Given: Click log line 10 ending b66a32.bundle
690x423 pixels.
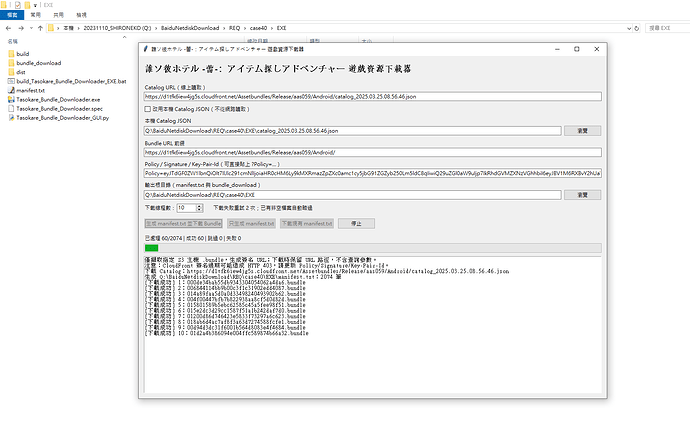Looking at the screenshot, I should pyautogui.click(x=227, y=334).
